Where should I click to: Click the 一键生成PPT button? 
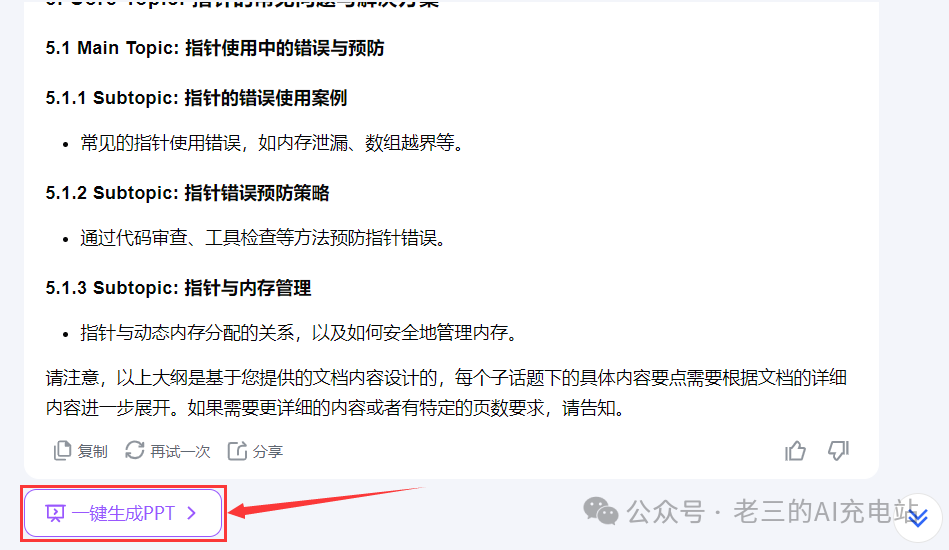tap(123, 513)
